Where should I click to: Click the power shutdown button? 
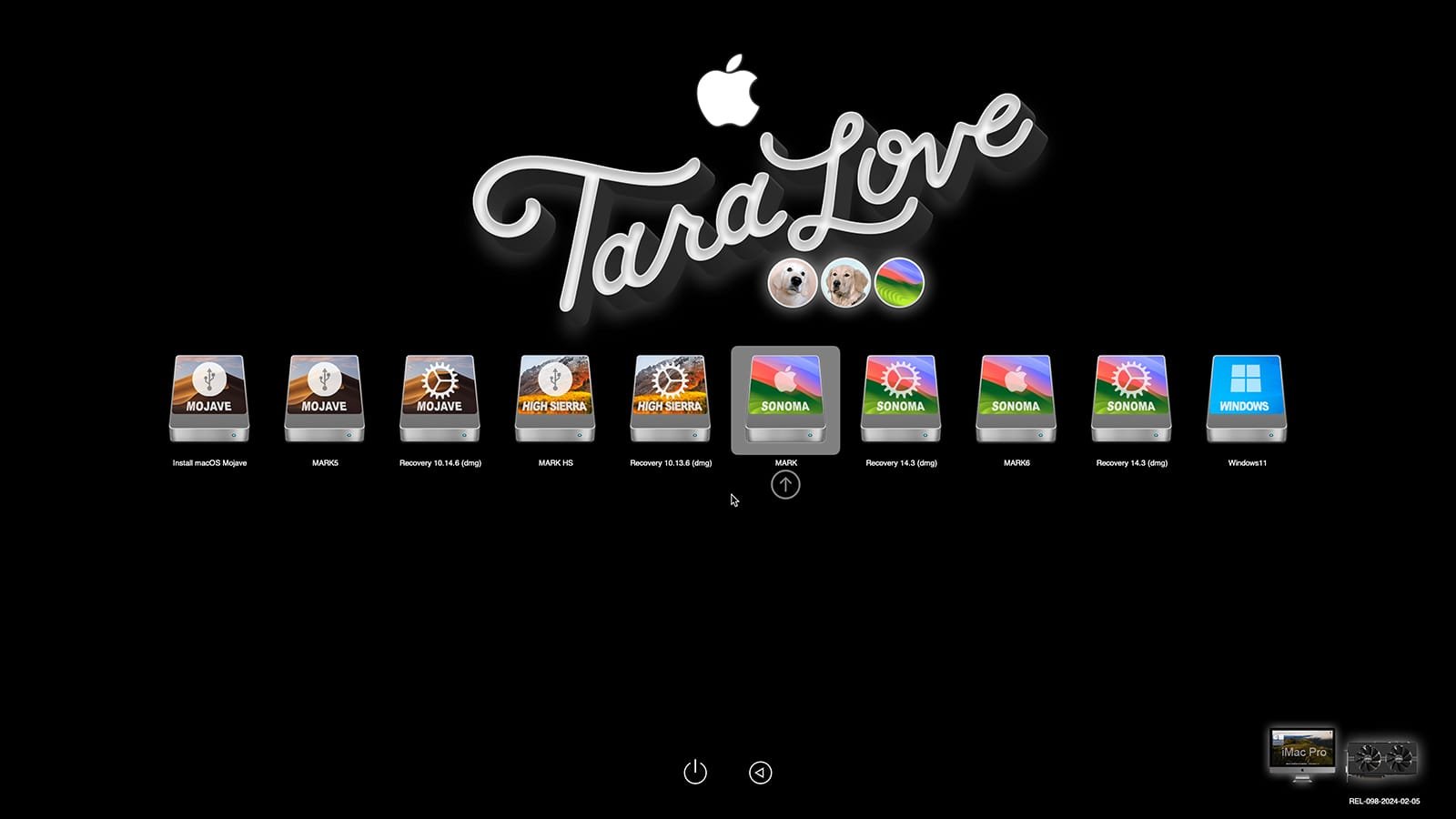point(695,773)
